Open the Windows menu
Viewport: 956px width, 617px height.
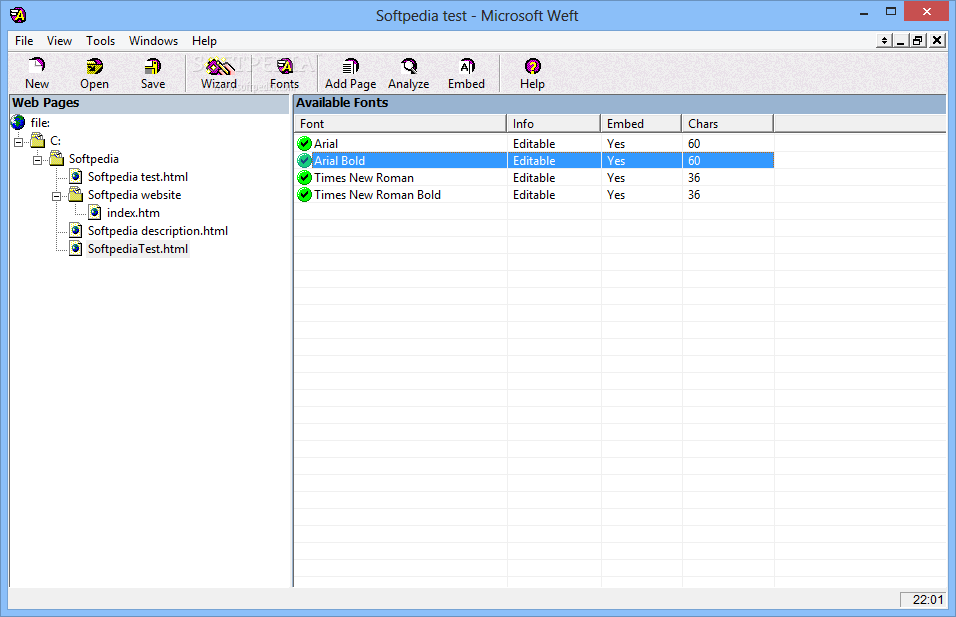154,41
